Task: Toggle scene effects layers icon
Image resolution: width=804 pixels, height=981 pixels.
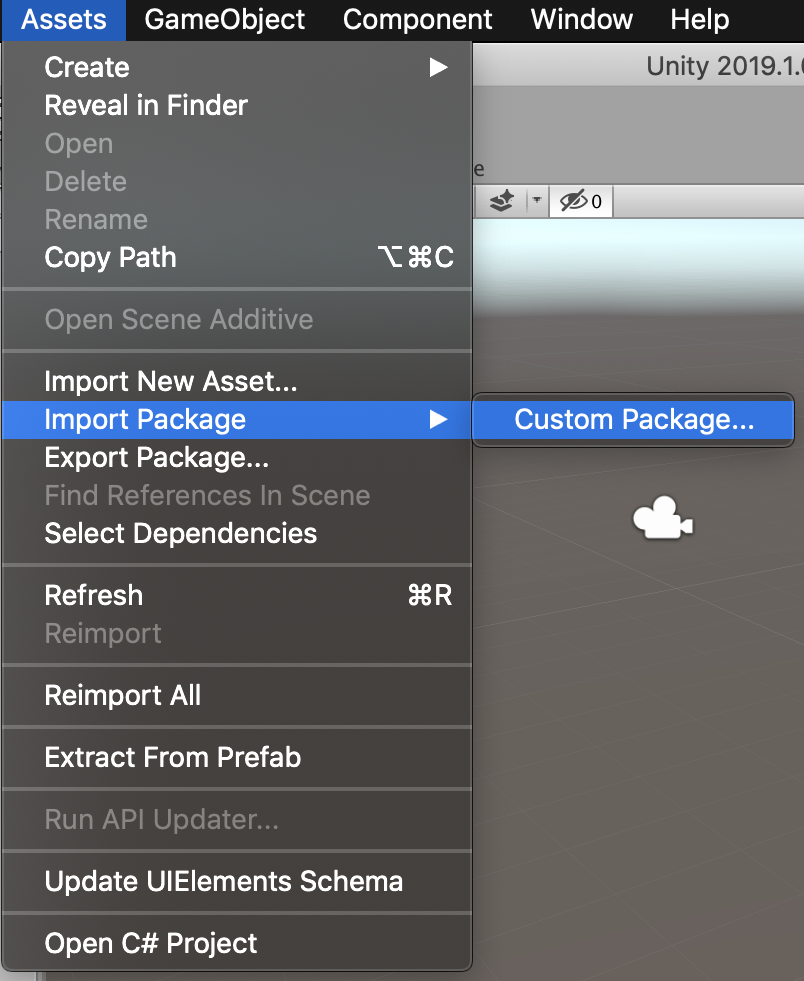Action: coord(501,202)
